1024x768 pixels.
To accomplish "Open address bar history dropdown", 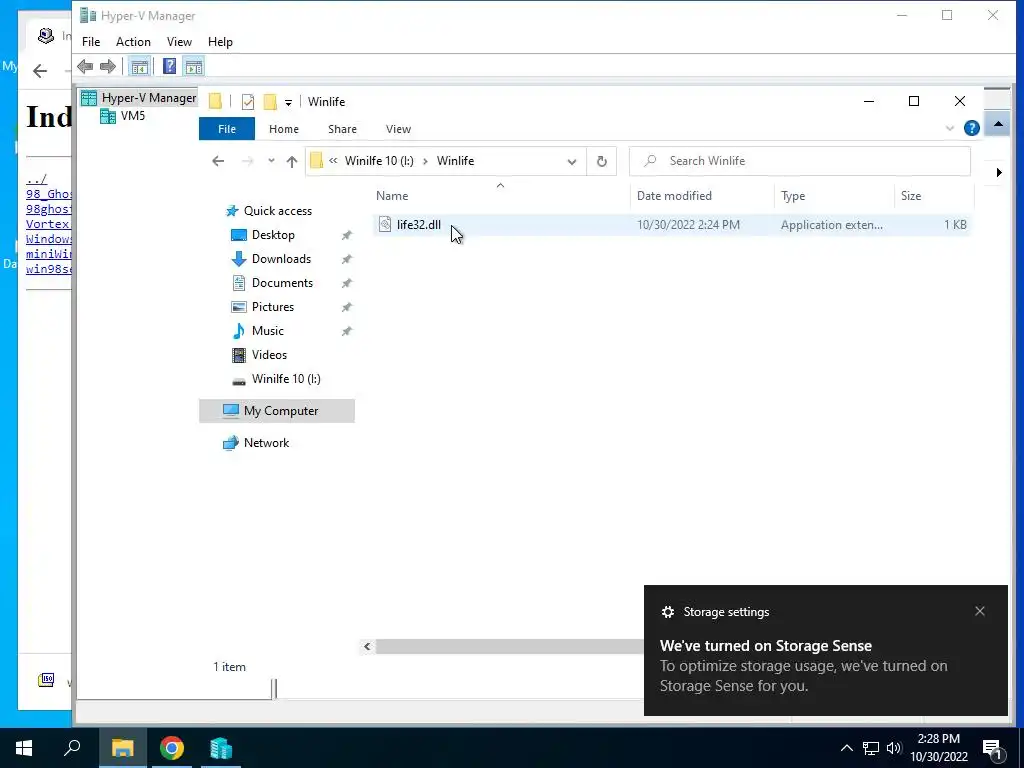I will [571, 162].
